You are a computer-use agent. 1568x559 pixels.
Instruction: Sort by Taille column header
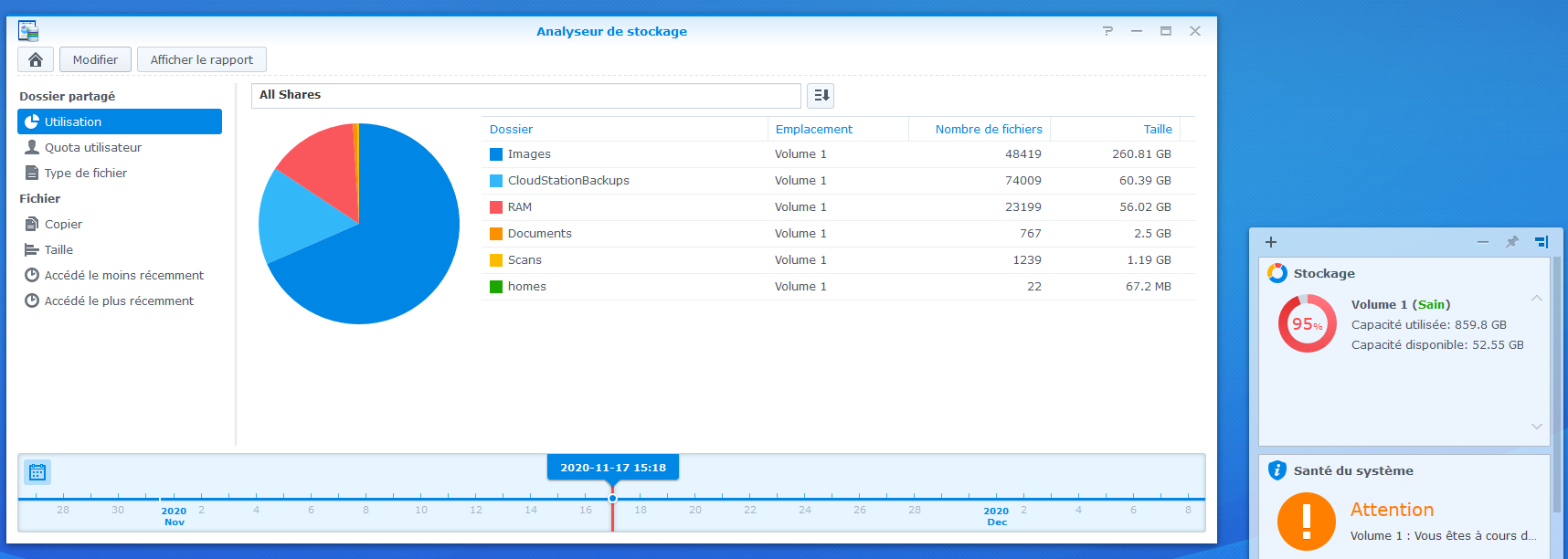(x=1157, y=130)
